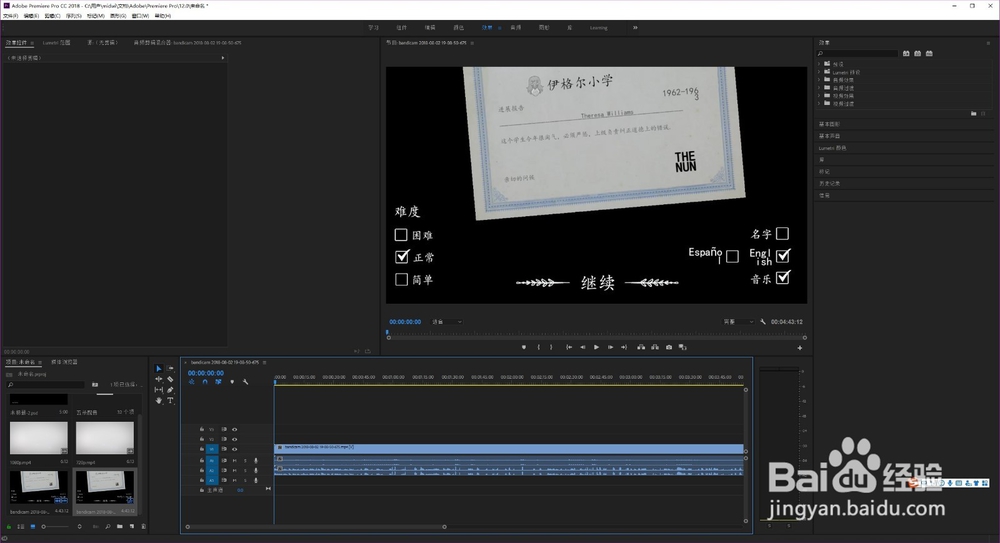Expand the third Effects folder
The image size is (1000, 543).
tap(820, 80)
